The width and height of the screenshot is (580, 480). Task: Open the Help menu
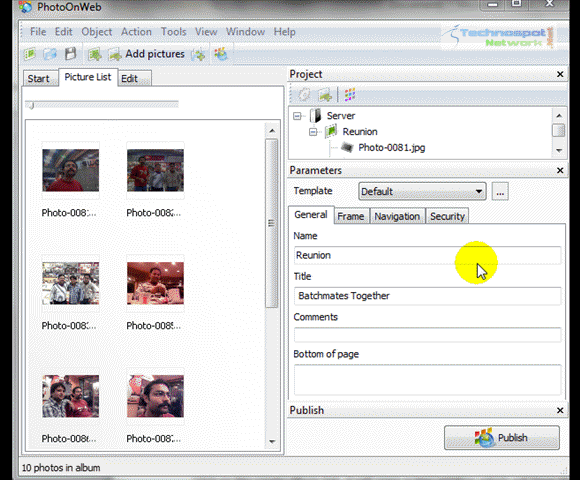[284, 32]
